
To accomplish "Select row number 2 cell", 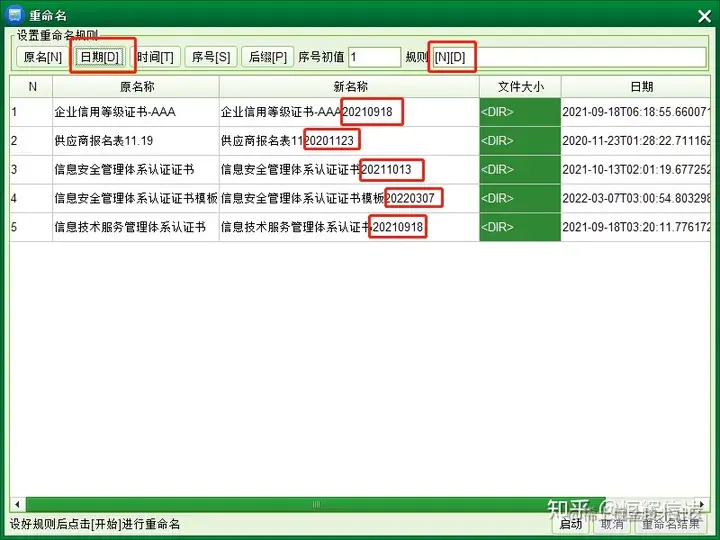I will pyautogui.click(x=32, y=141).
